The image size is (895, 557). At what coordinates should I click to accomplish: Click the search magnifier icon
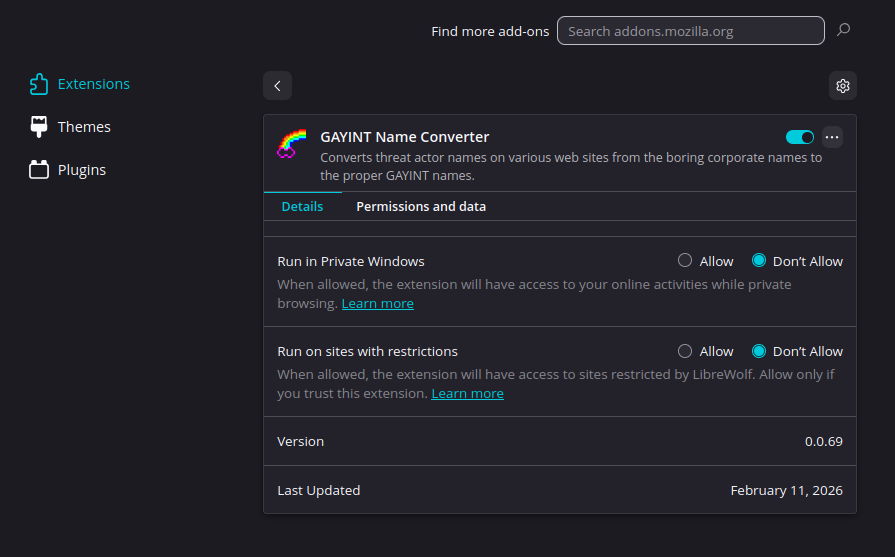click(x=843, y=31)
